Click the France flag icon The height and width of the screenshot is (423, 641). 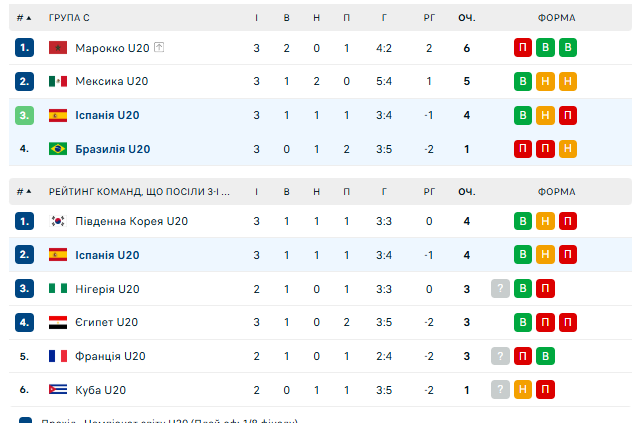(58, 356)
